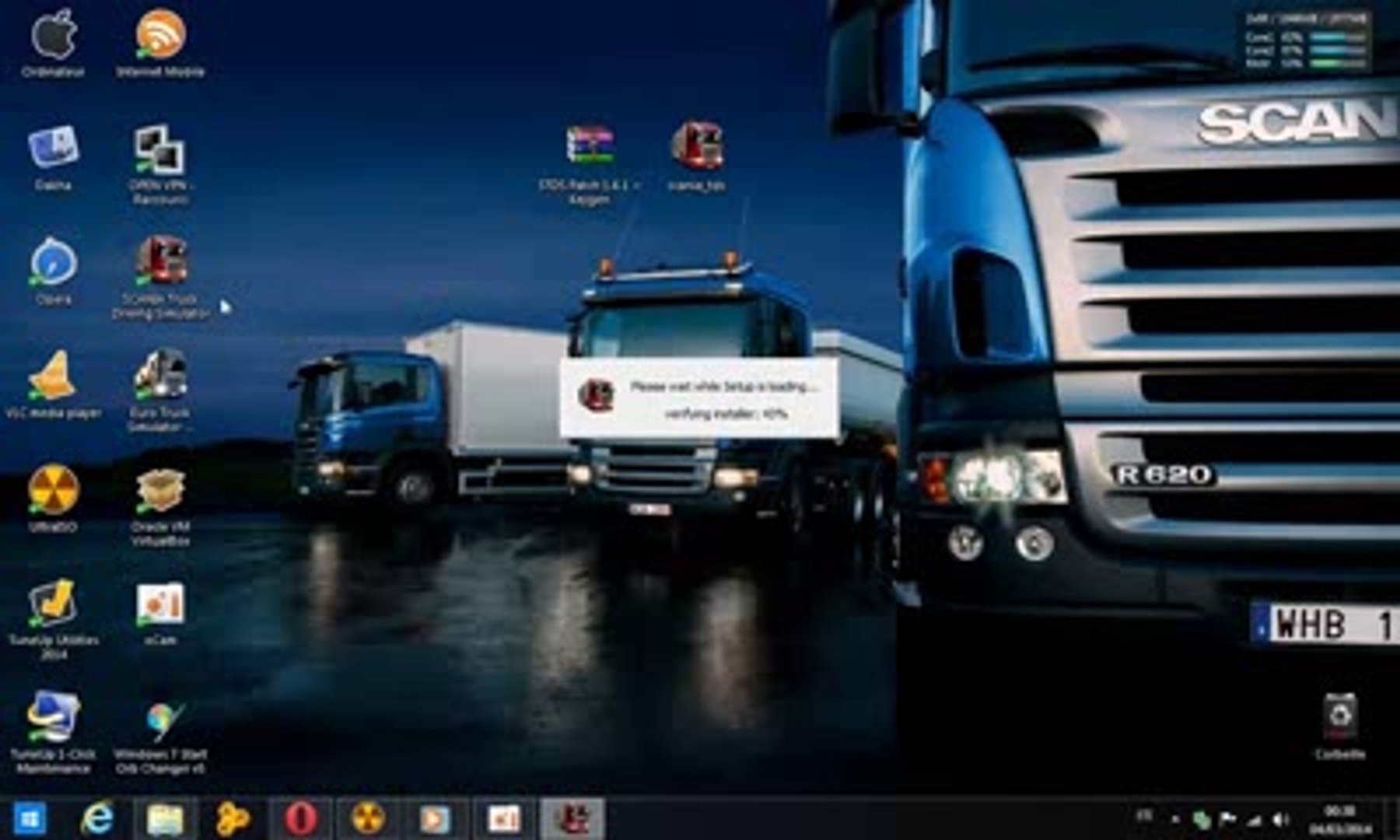The height and width of the screenshot is (840, 1400).
Task: Open the orange media player taskbar icon
Action: point(435,818)
